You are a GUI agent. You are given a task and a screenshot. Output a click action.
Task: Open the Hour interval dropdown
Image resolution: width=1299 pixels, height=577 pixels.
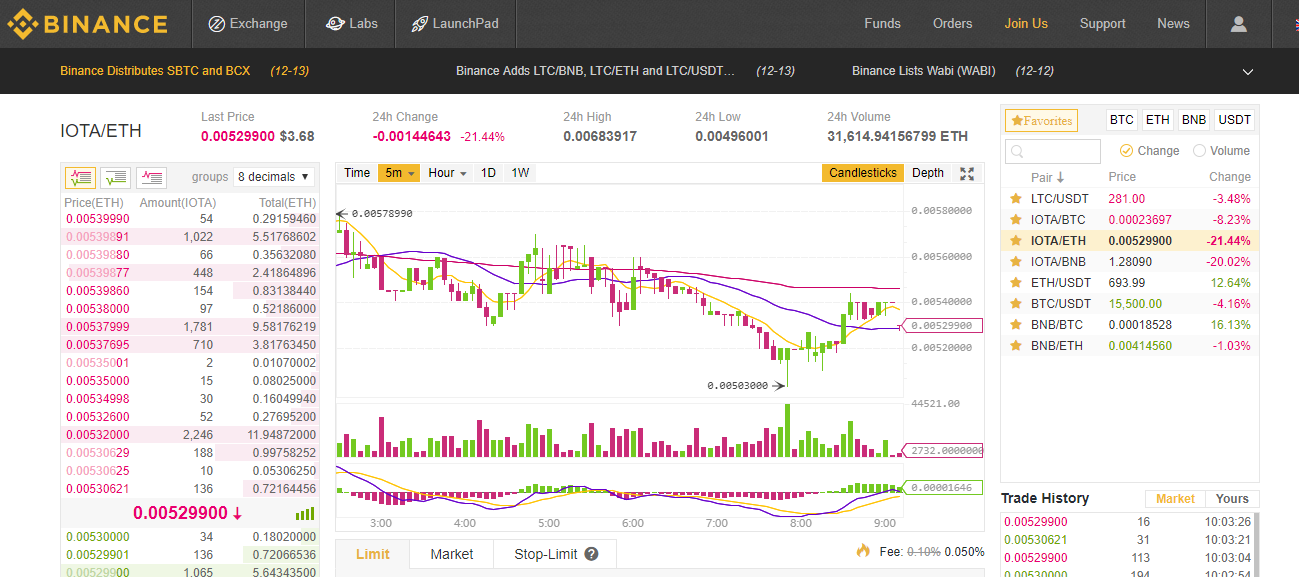click(x=447, y=173)
